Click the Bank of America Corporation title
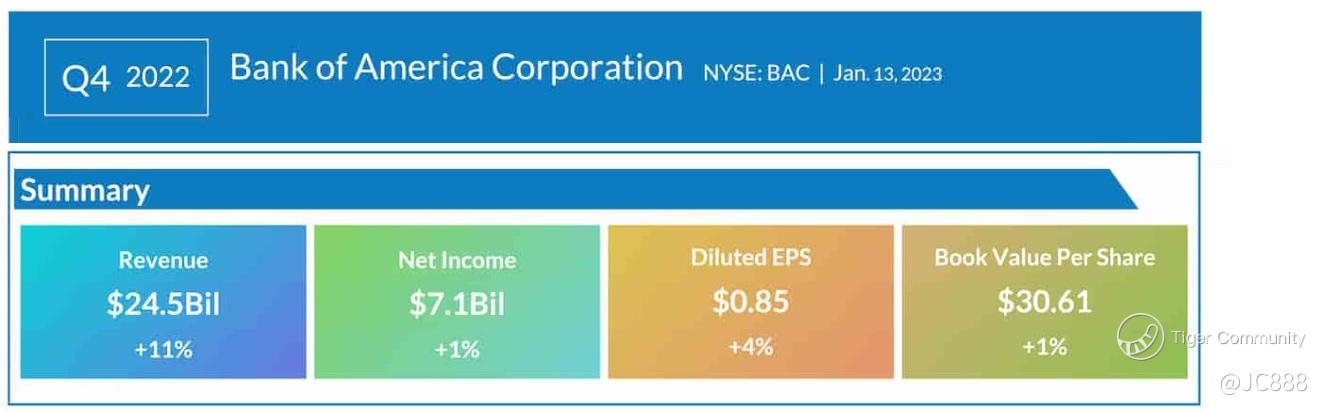Image resolution: width=1333 pixels, height=412 pixels. (456, 67)
